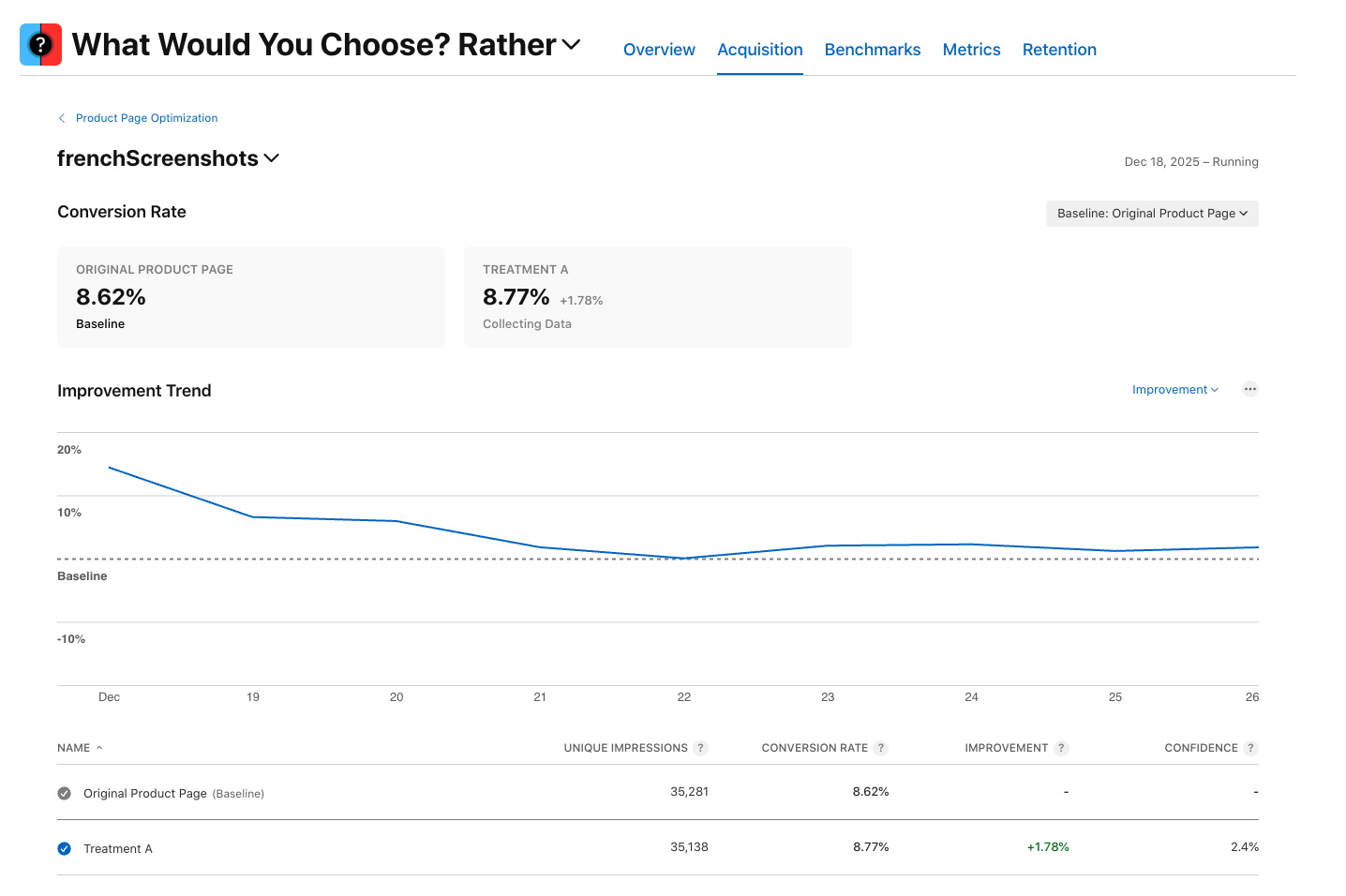Click help icon beside Unique Impressions

pos(700,748)
